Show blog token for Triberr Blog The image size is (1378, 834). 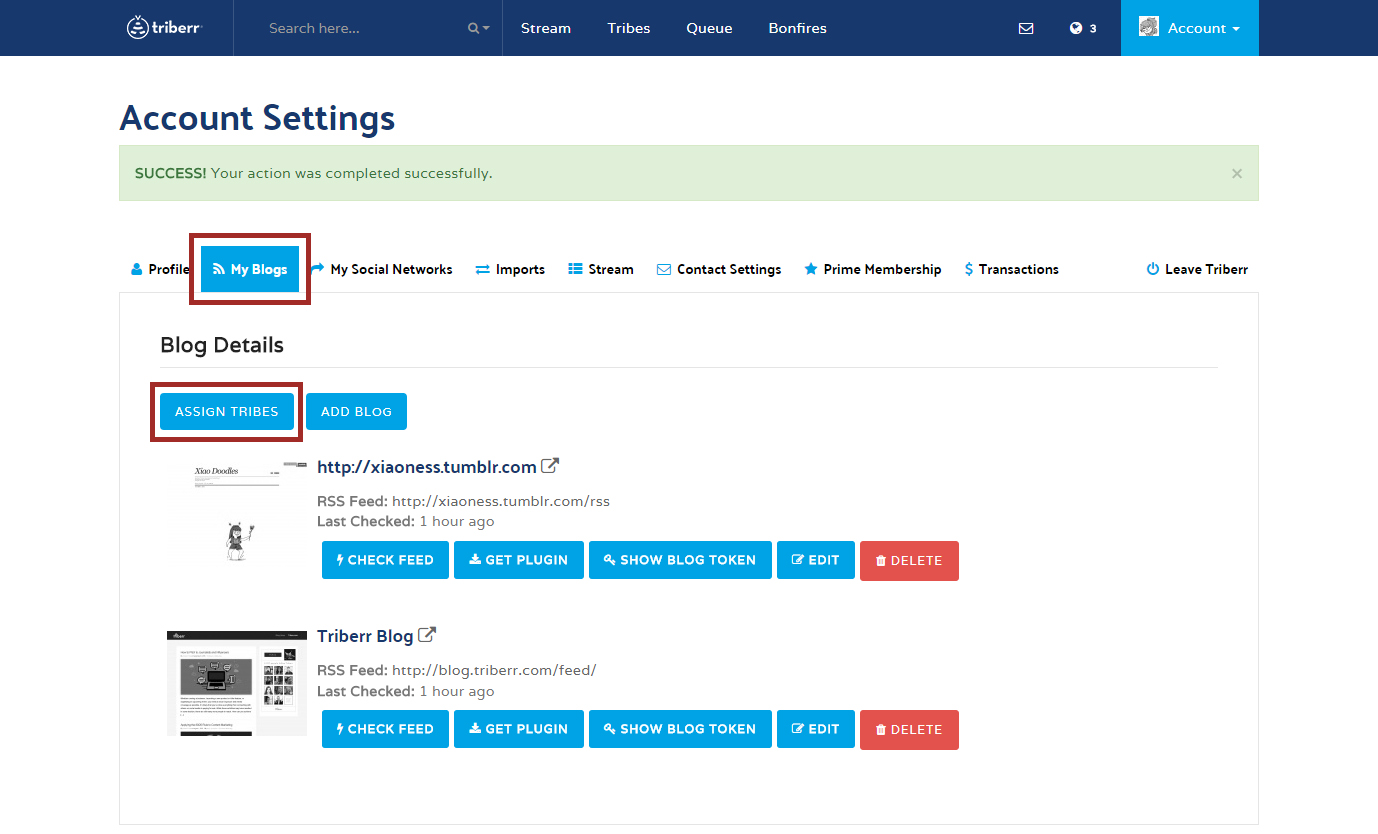pos(680,729)
